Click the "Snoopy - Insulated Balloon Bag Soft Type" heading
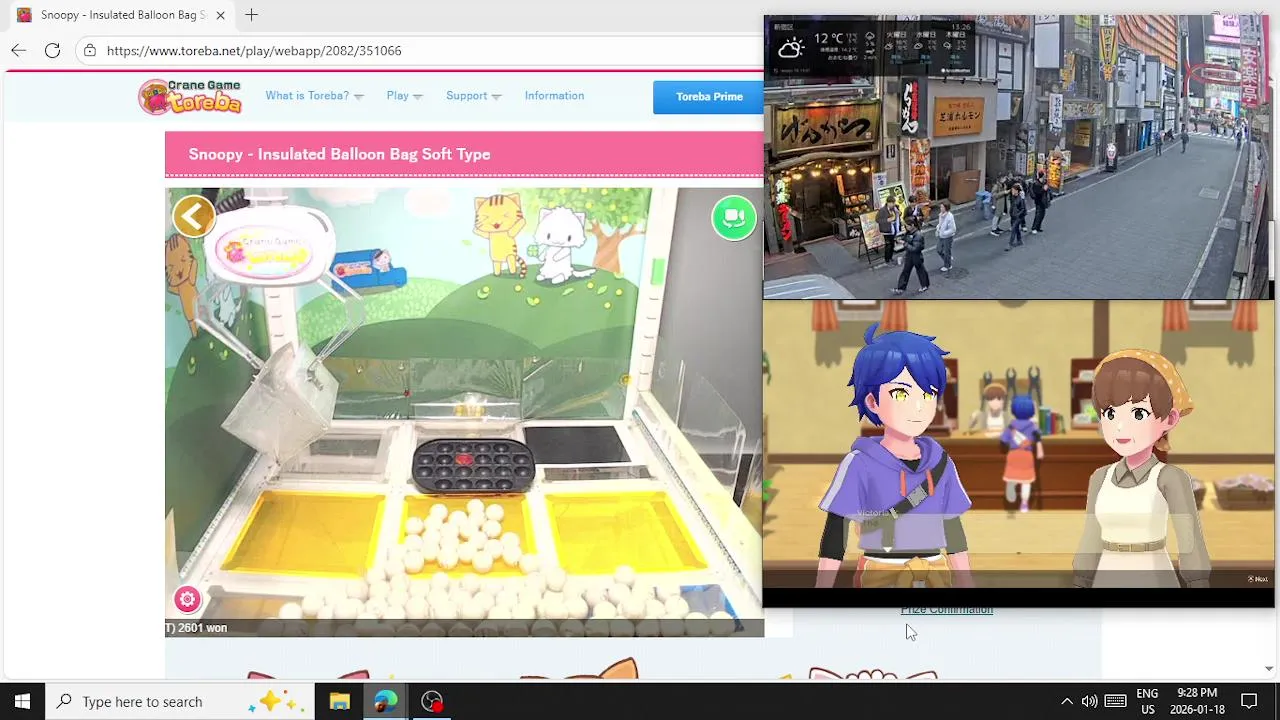The image size is (1280, 720). 339,154
